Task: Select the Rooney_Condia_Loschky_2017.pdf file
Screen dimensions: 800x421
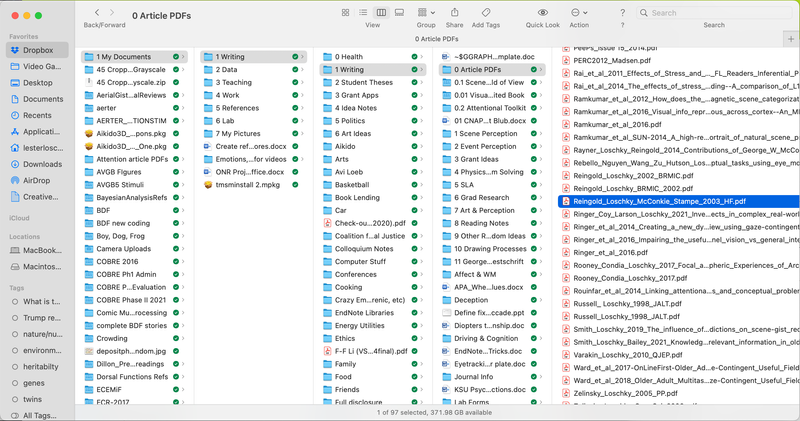Action: click(630, 278)
